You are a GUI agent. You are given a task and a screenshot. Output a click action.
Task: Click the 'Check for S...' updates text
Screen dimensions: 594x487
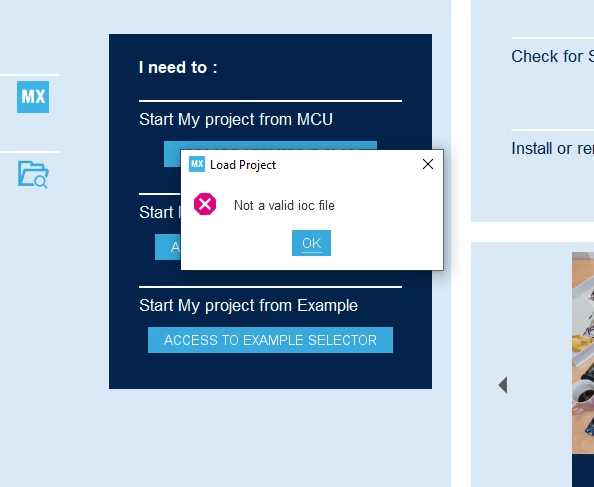click(x=552, y=56)
